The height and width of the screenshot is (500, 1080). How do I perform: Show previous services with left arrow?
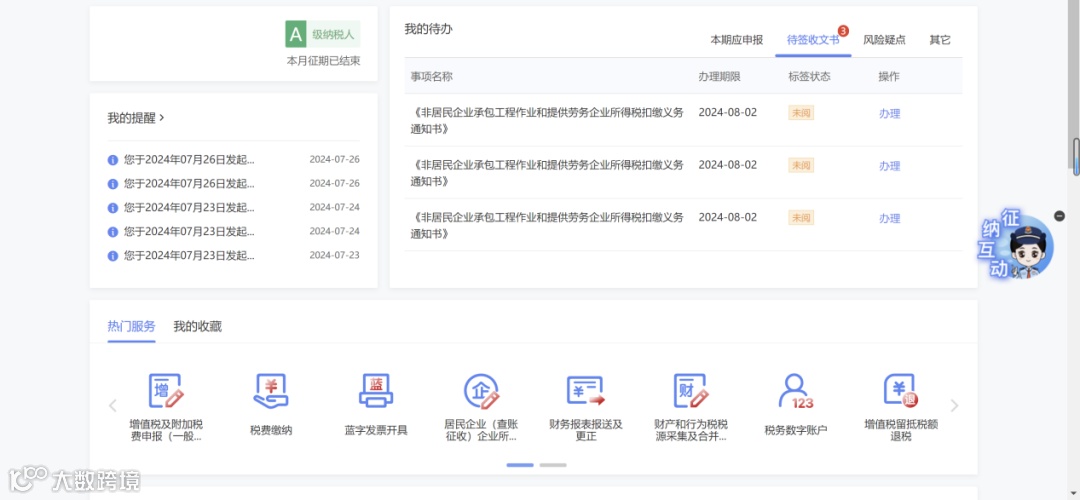113,406
